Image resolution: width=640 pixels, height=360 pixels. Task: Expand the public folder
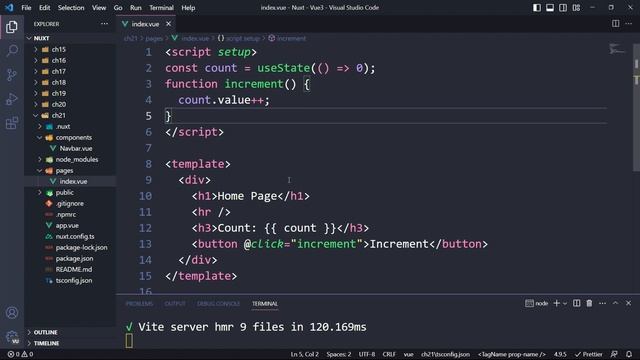coord(70,192)
